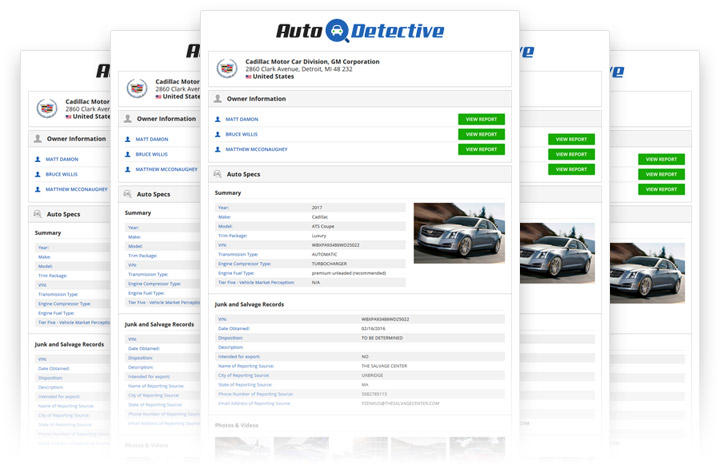Click person icon beside BRUCE WILLIS in far-left report
720x464 pixels.
[x=38, y=174]
